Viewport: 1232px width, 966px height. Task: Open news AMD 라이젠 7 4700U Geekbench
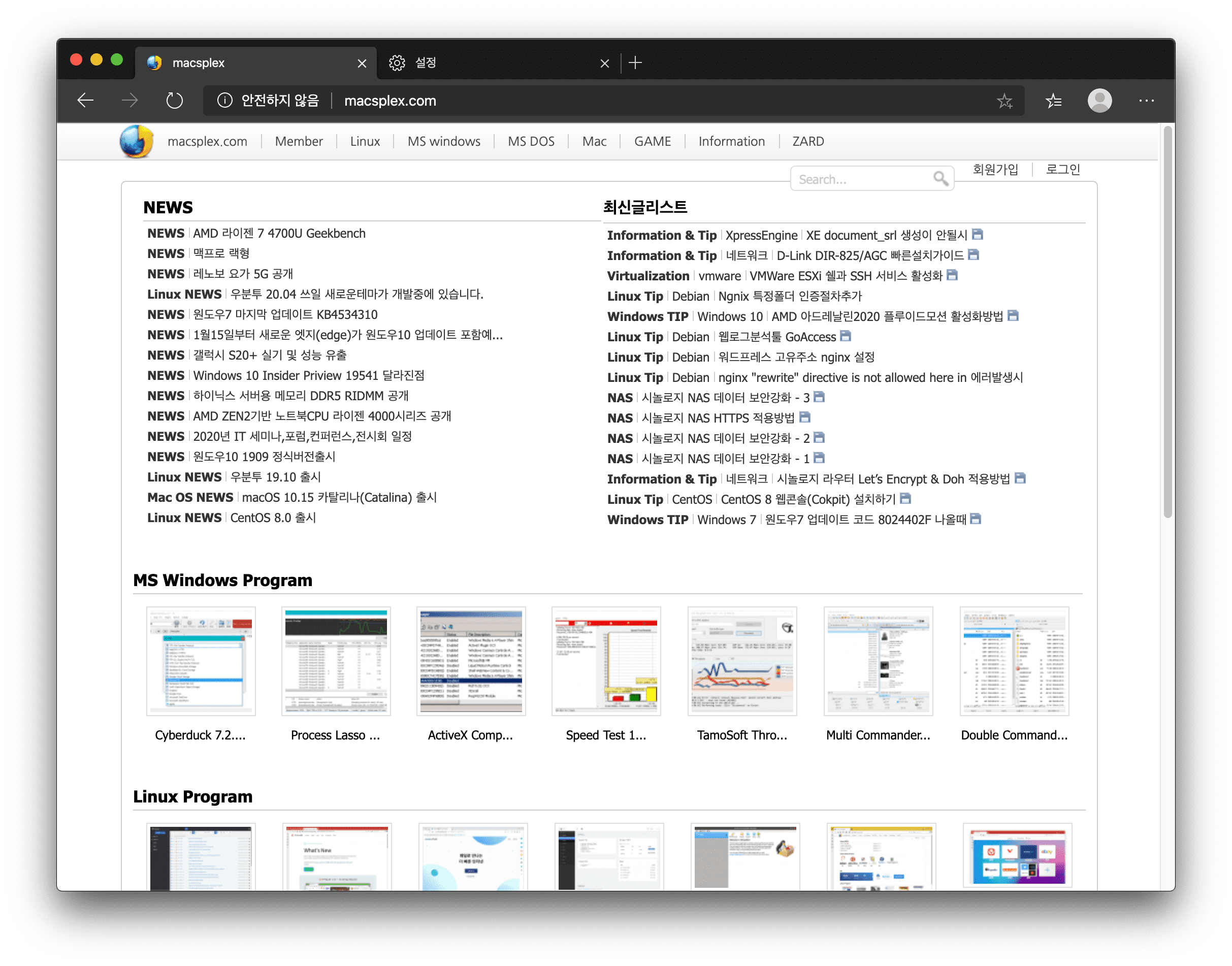[x=279, y=234]
